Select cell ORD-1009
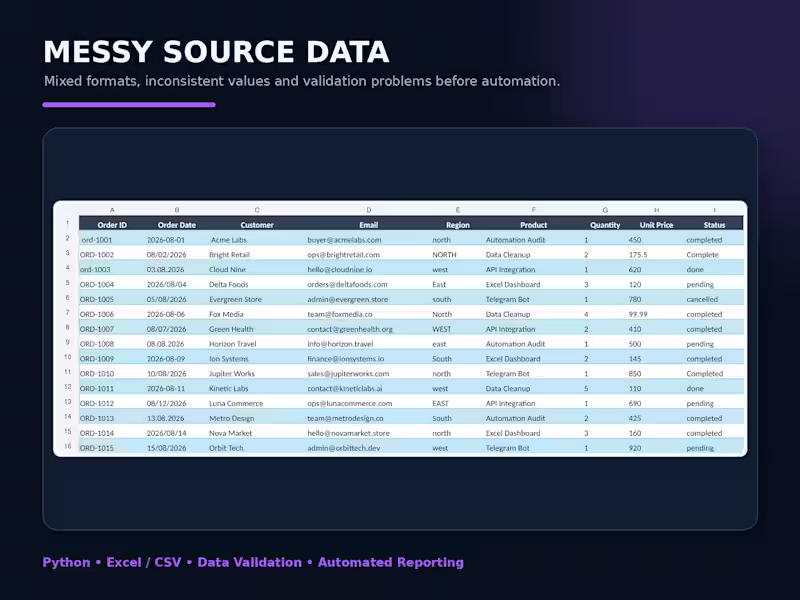This screenshot has height=600, width=800. (96, 359)
